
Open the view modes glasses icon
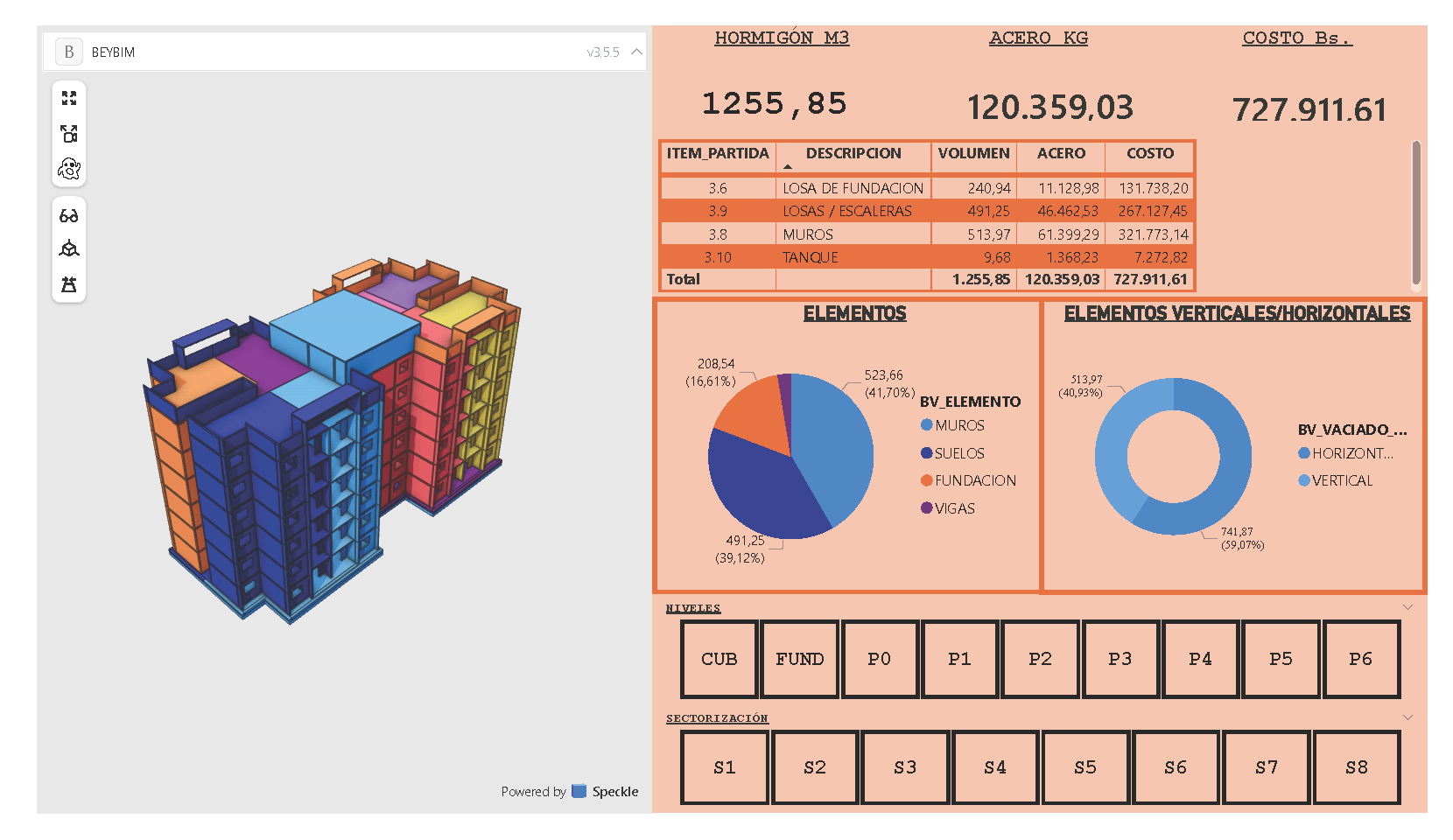pyautogui.click(x=69, y=215)
